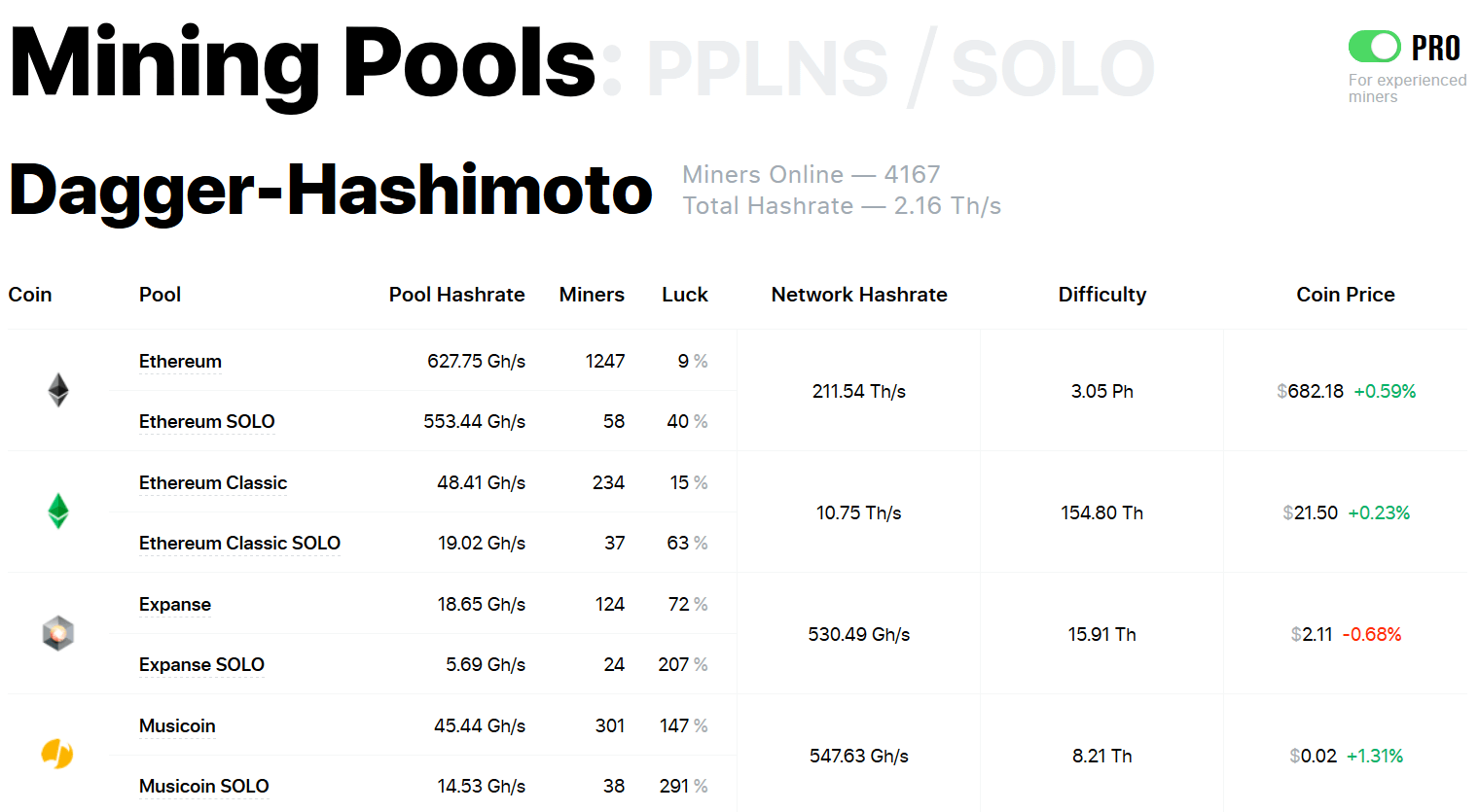Screen dimensions: 1479x812
Task: Click the green Ethereum Classic icon
Action: [x=58, y=512]
